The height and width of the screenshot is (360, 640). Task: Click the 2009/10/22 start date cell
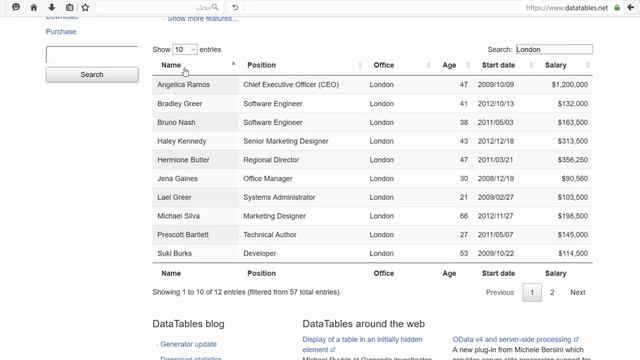(504, 253)
